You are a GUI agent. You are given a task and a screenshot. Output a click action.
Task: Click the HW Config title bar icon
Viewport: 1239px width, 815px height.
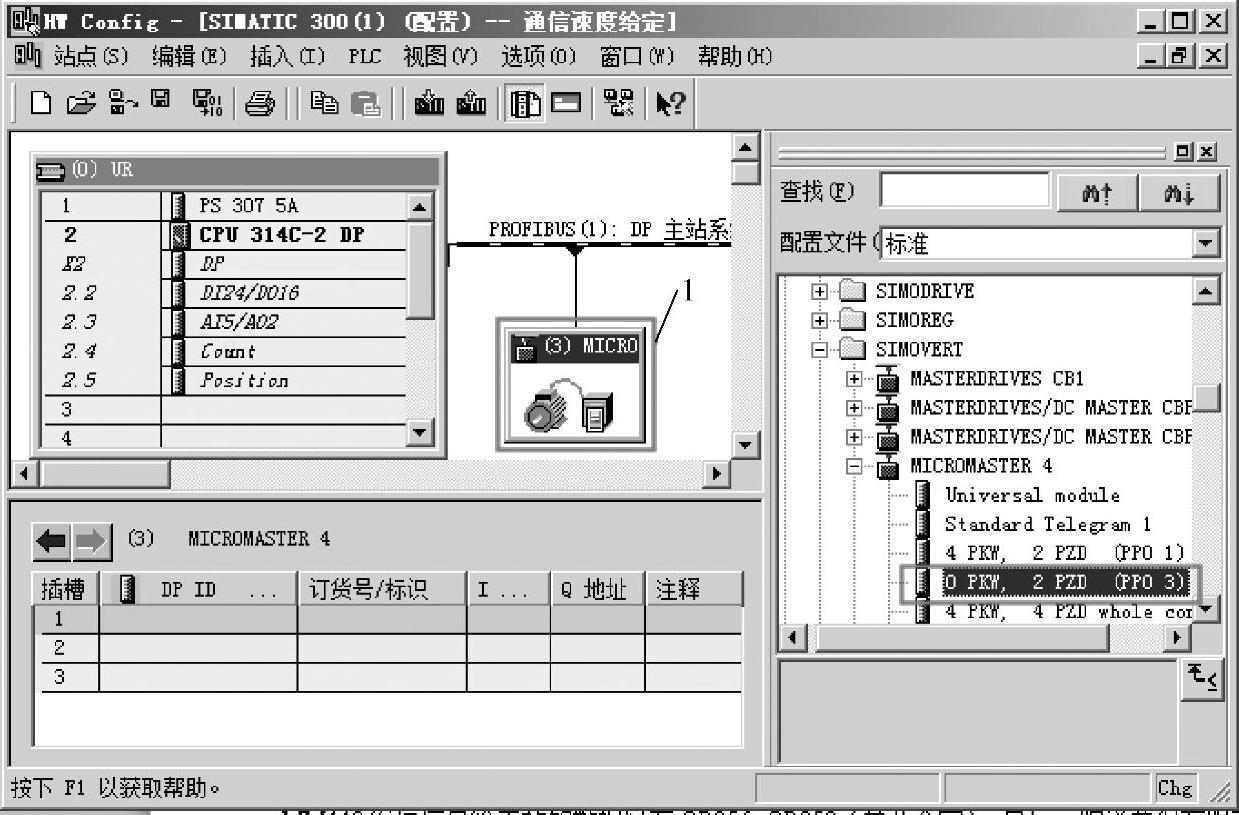[x=25, y=21]
